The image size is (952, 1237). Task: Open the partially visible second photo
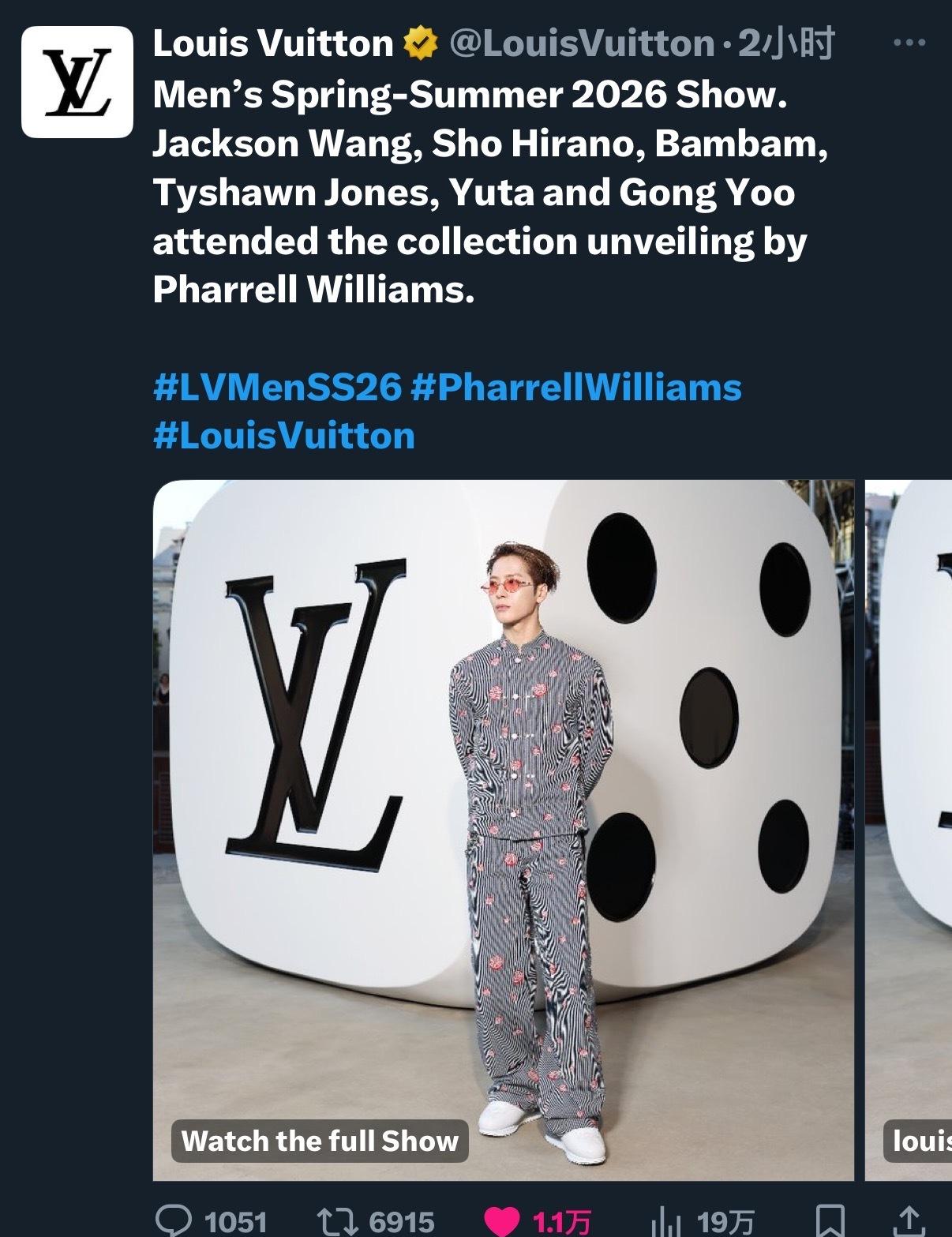(909, 830)
